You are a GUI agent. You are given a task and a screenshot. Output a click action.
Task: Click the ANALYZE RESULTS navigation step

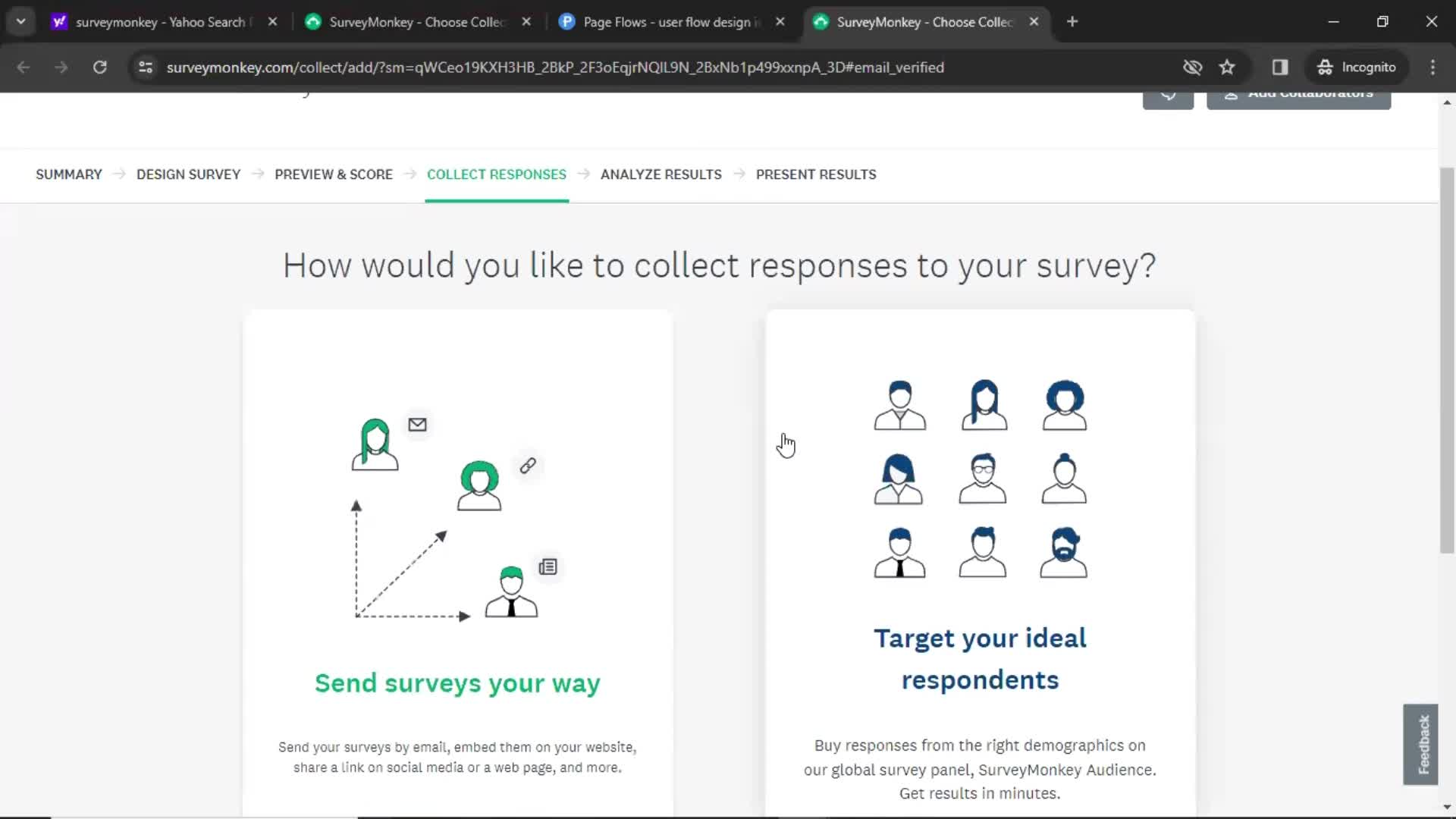click(x=661, y=174)
